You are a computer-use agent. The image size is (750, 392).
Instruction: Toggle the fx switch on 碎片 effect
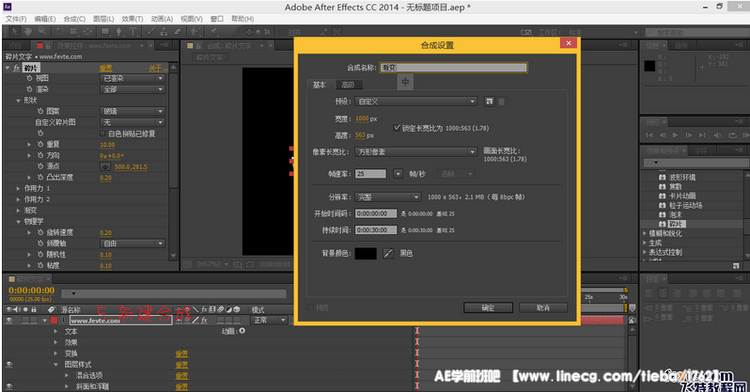click(16, 68)
